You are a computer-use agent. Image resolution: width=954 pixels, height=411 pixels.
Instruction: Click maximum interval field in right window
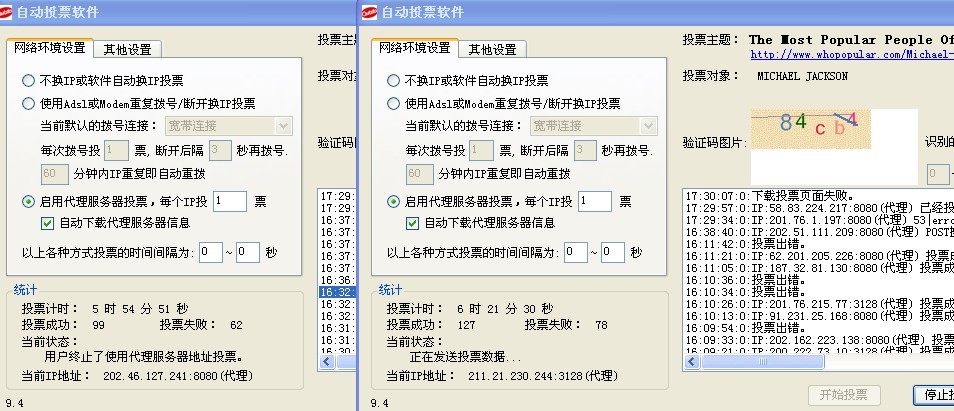coord(613,252)
